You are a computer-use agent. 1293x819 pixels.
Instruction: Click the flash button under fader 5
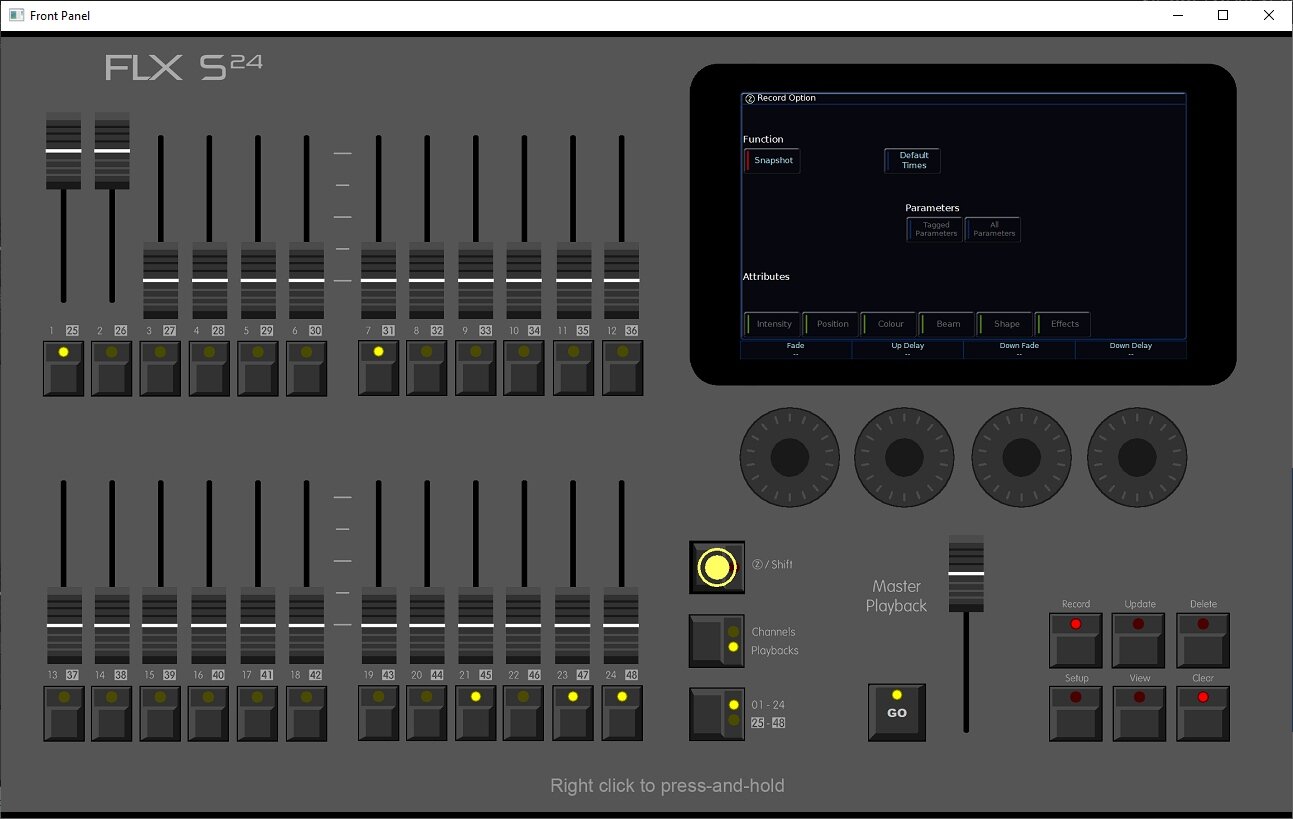point(257,368)
